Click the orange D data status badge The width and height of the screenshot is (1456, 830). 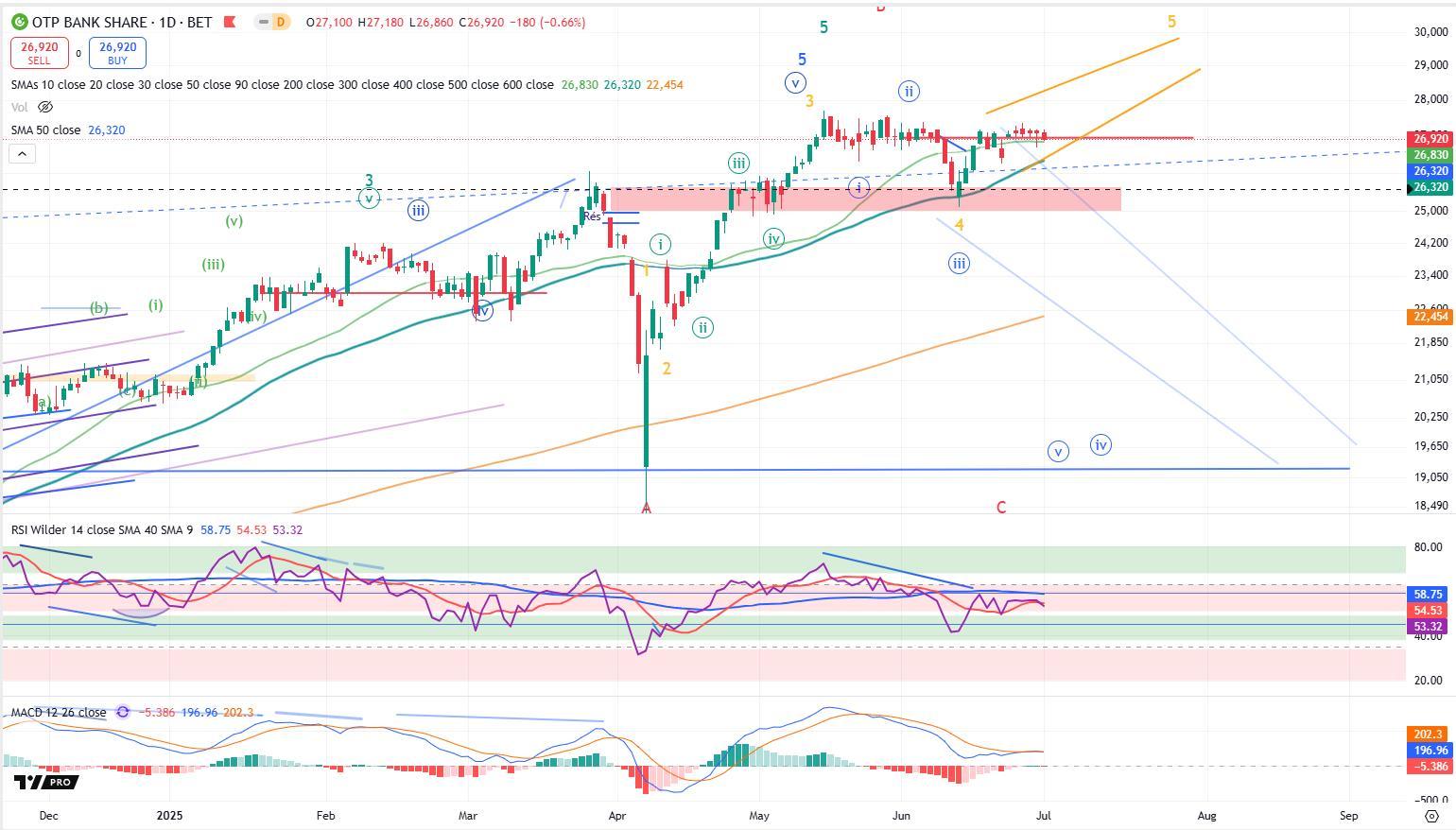(280, 22)
